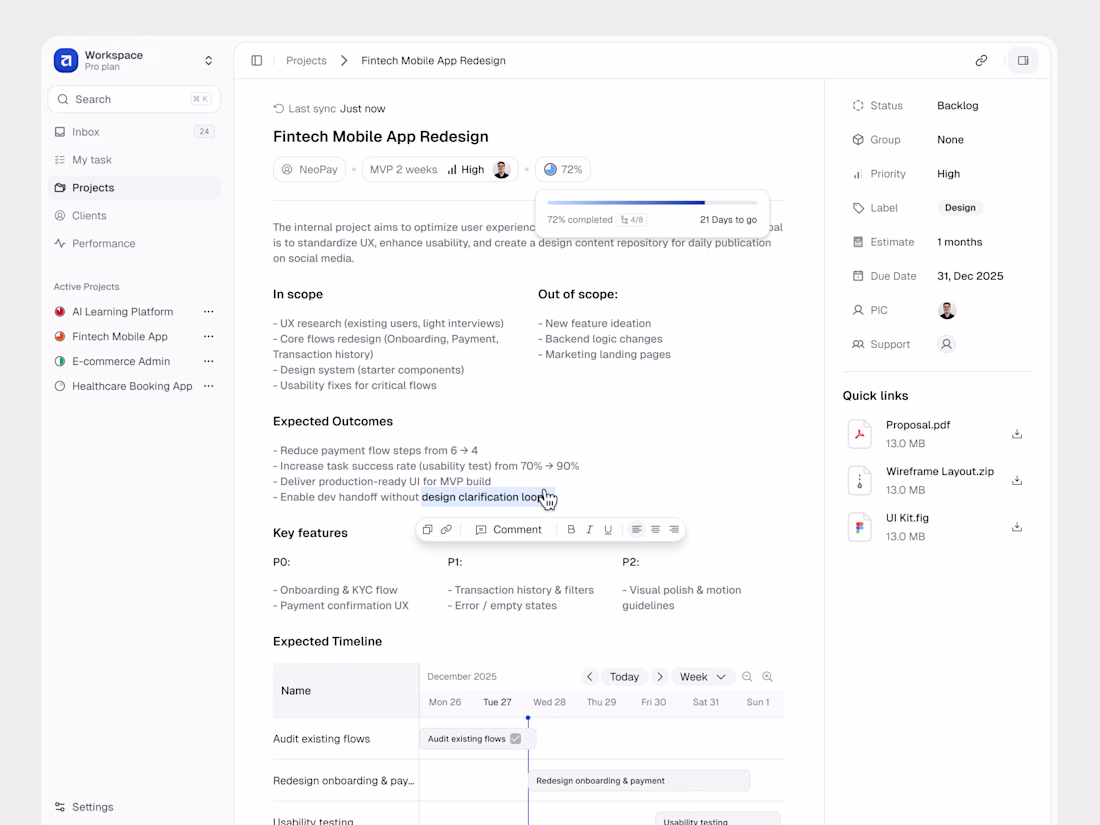The image size is (1100, 825).
Task: Click the Comment button
Action: click(508, 530)
